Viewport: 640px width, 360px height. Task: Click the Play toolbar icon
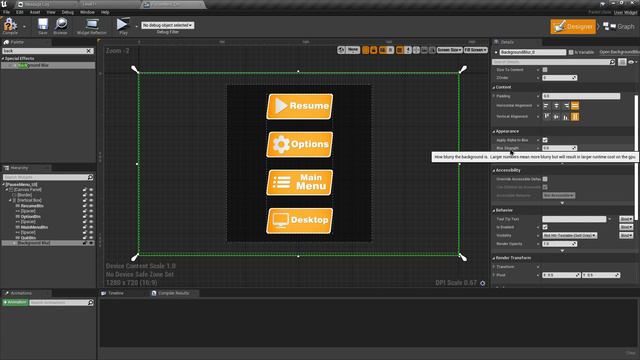pyautogui.click(x=122, y=25)
